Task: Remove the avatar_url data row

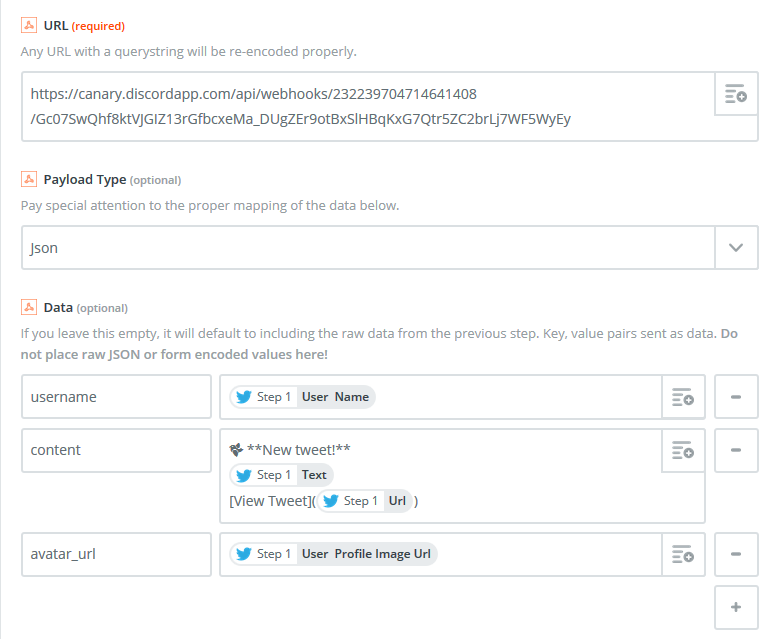Action: pyautogui.click(x=736, y=554)
